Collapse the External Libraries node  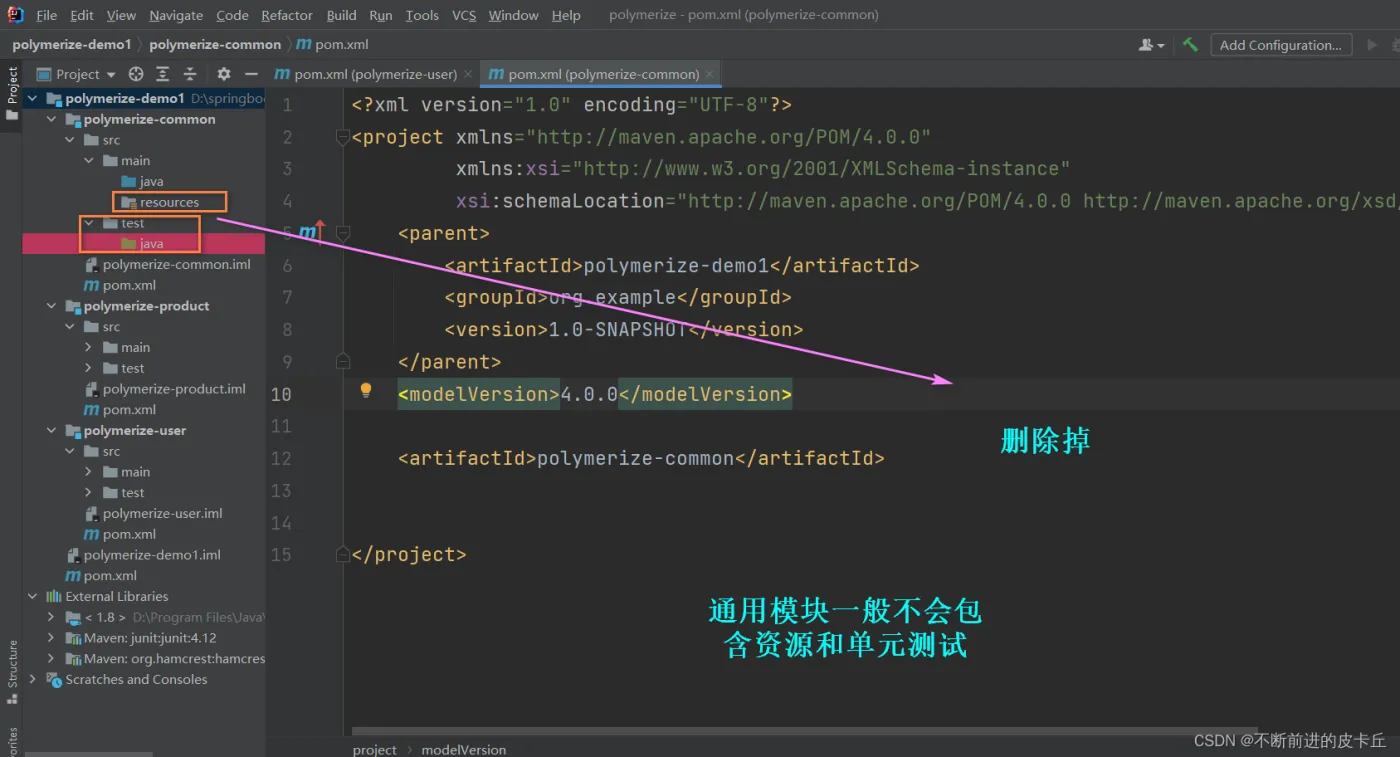33,596
